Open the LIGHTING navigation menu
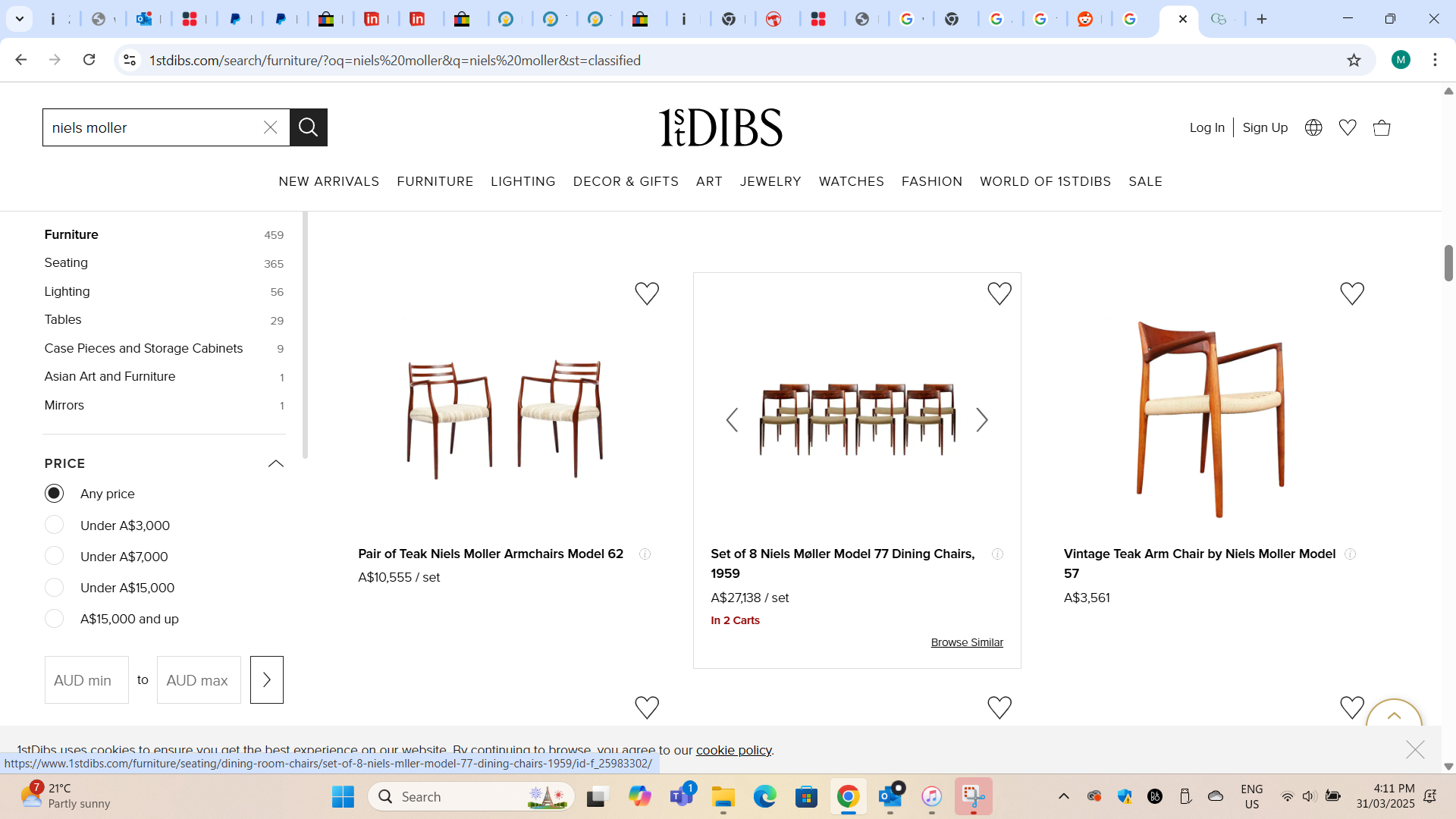The width and height of the screenshot is (1456, 819). click(522, 181)
